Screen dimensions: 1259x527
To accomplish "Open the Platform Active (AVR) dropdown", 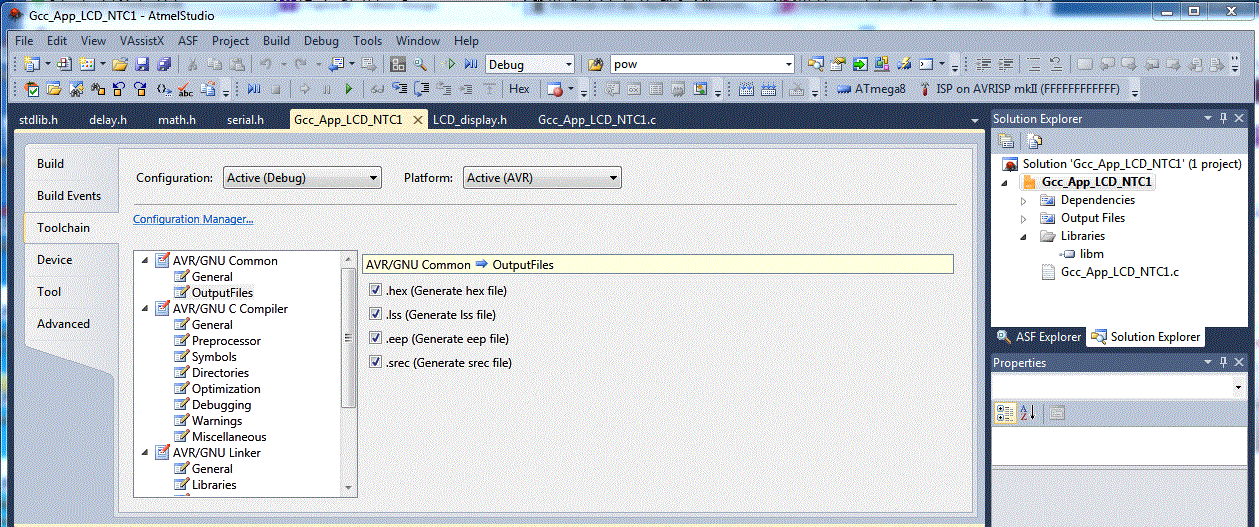I will pos(542,178).
